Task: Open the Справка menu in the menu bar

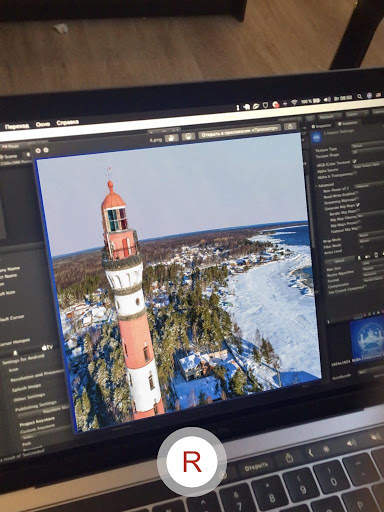Action: coord(67,122)
